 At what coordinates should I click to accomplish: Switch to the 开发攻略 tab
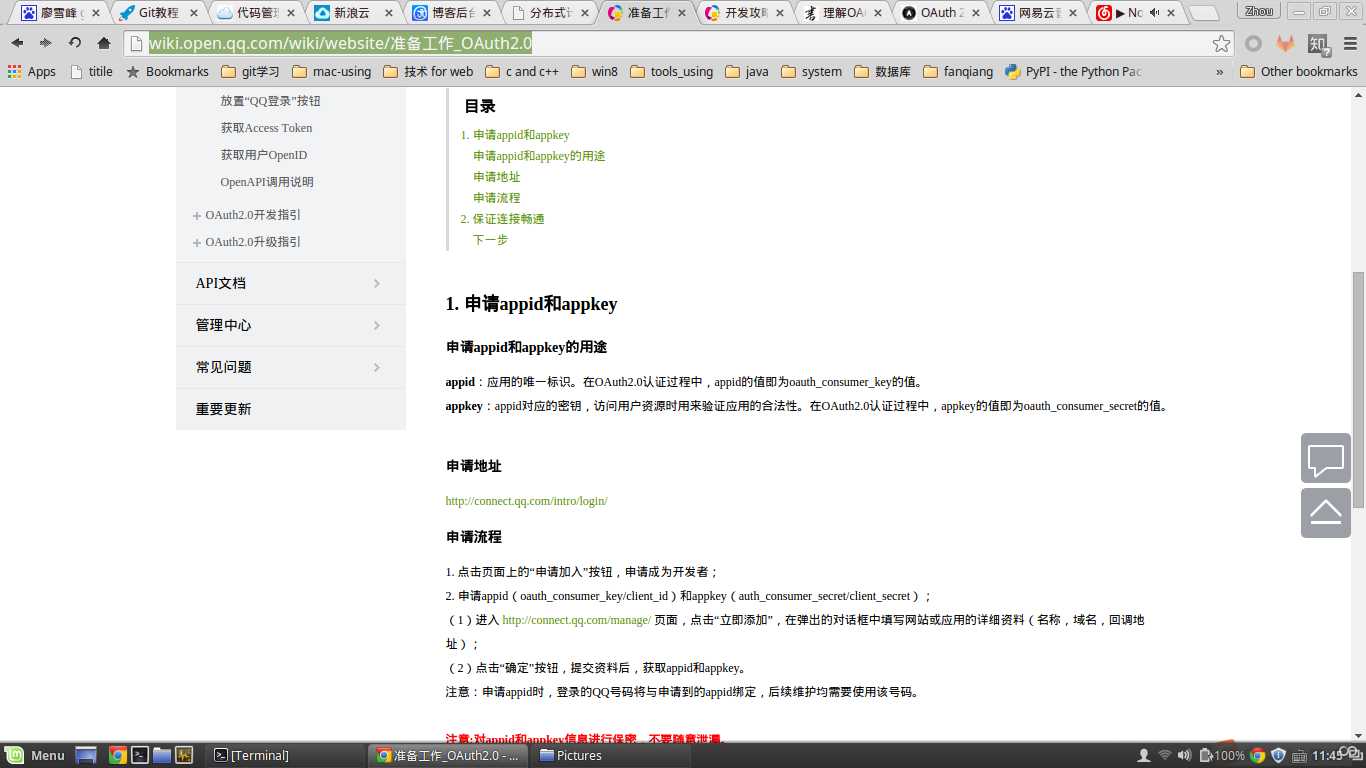(743, 13)
